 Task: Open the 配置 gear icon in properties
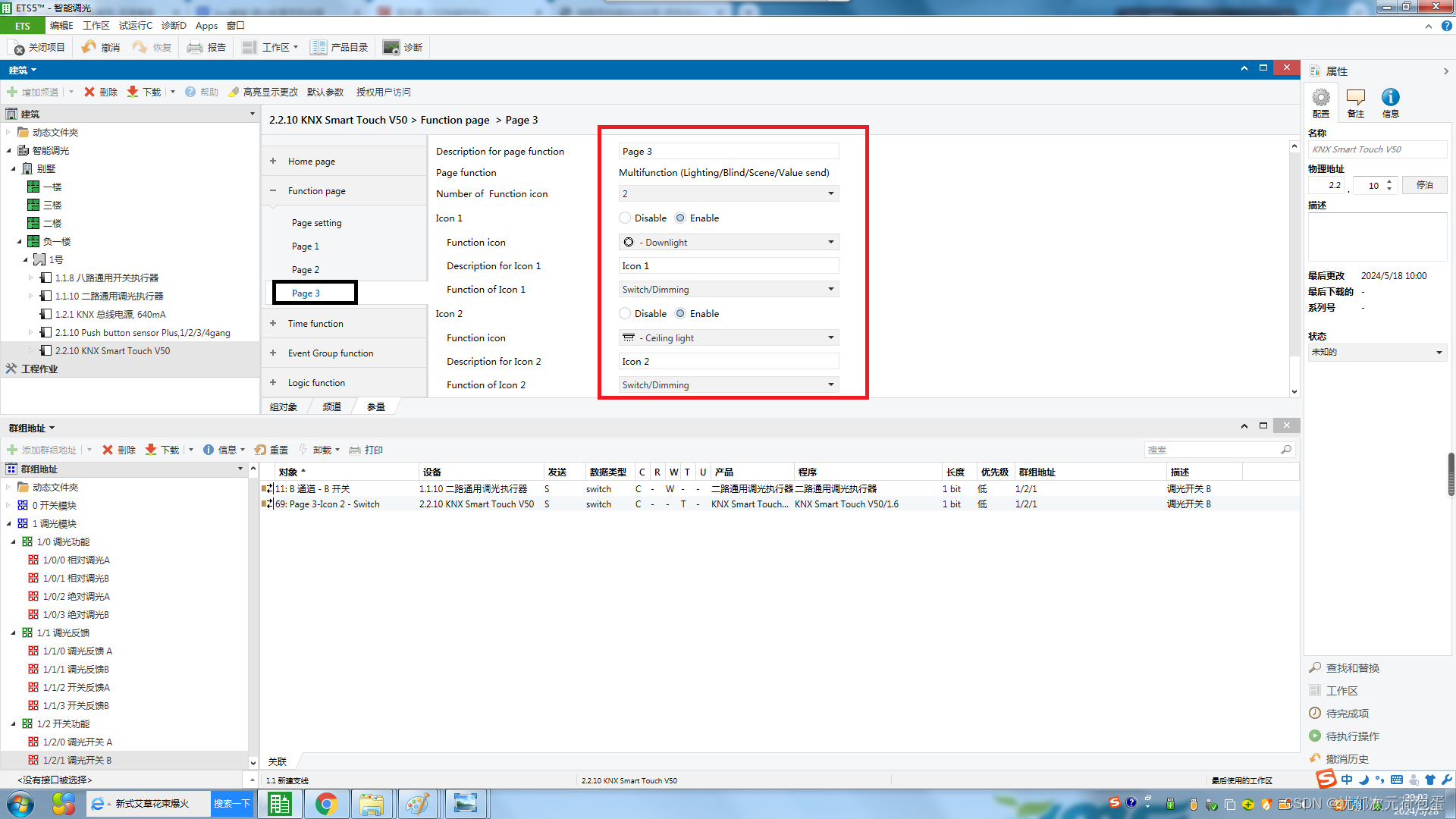click(x=1321, y=98)
